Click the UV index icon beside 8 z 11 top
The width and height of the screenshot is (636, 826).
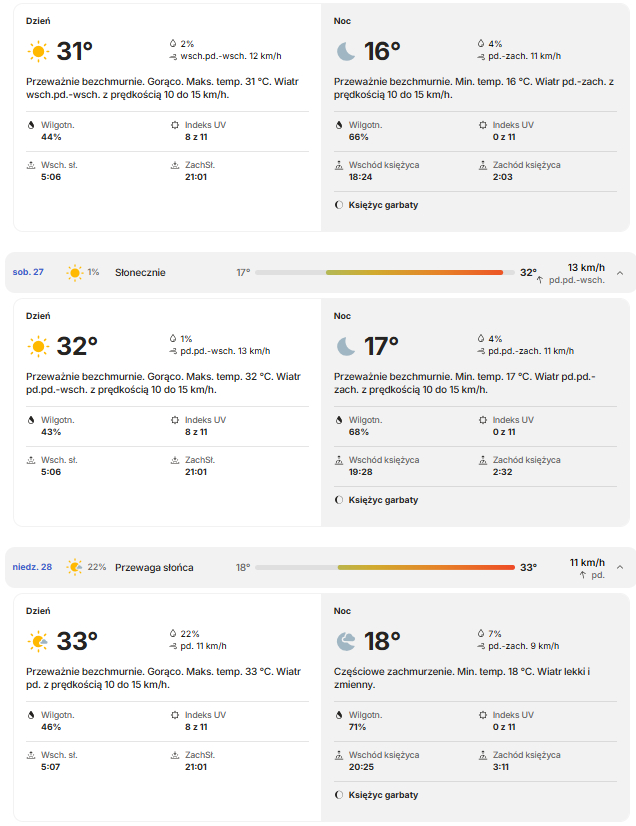pos(175,125)
